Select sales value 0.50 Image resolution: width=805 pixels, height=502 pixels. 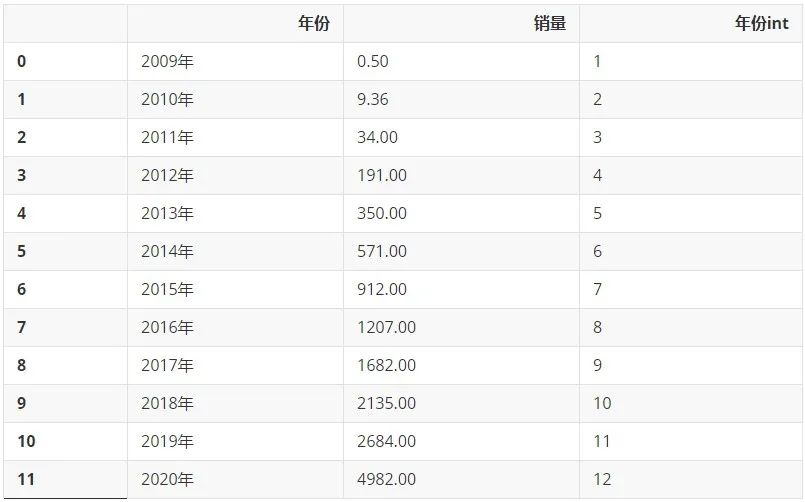[x=372, y=62]
